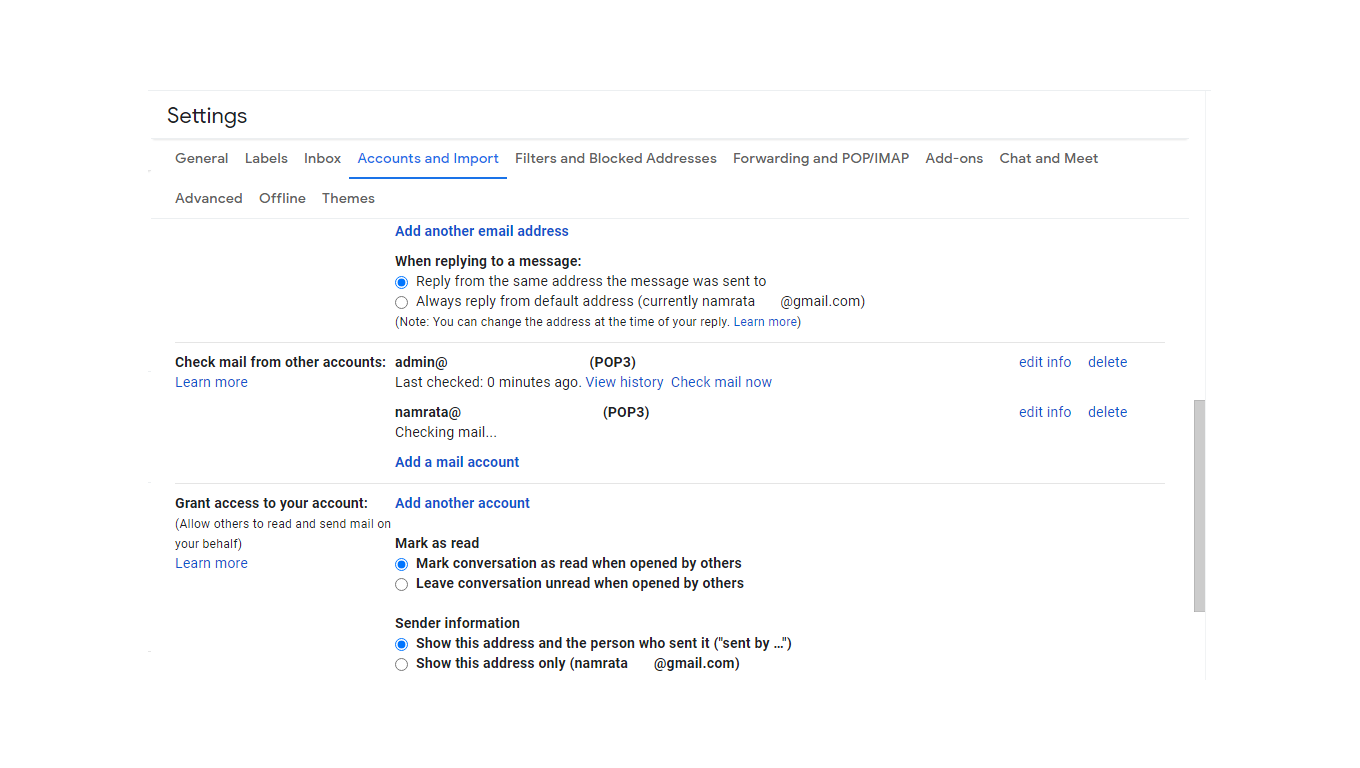This screenshot has height=768, width=1360.
Task: Delete the namrata POP3 mail account
Action: 1107,412
